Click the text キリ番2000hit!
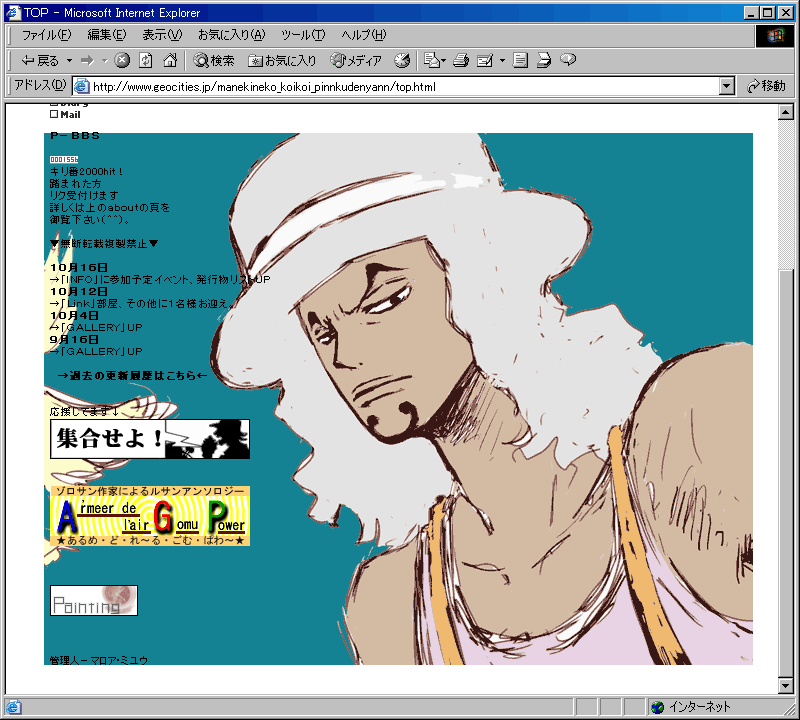 [86, 171]
